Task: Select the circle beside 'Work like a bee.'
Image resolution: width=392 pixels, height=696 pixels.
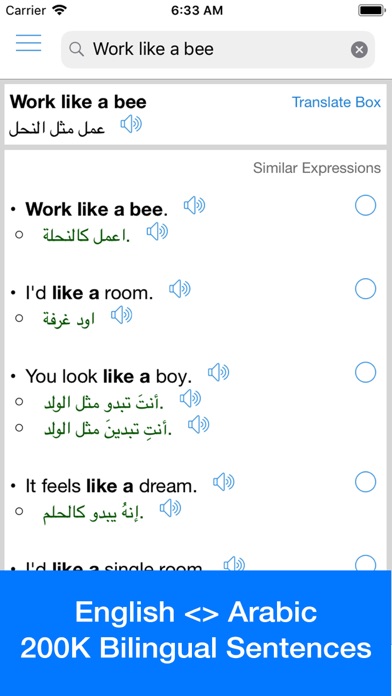Action: (x=365, y=205)
